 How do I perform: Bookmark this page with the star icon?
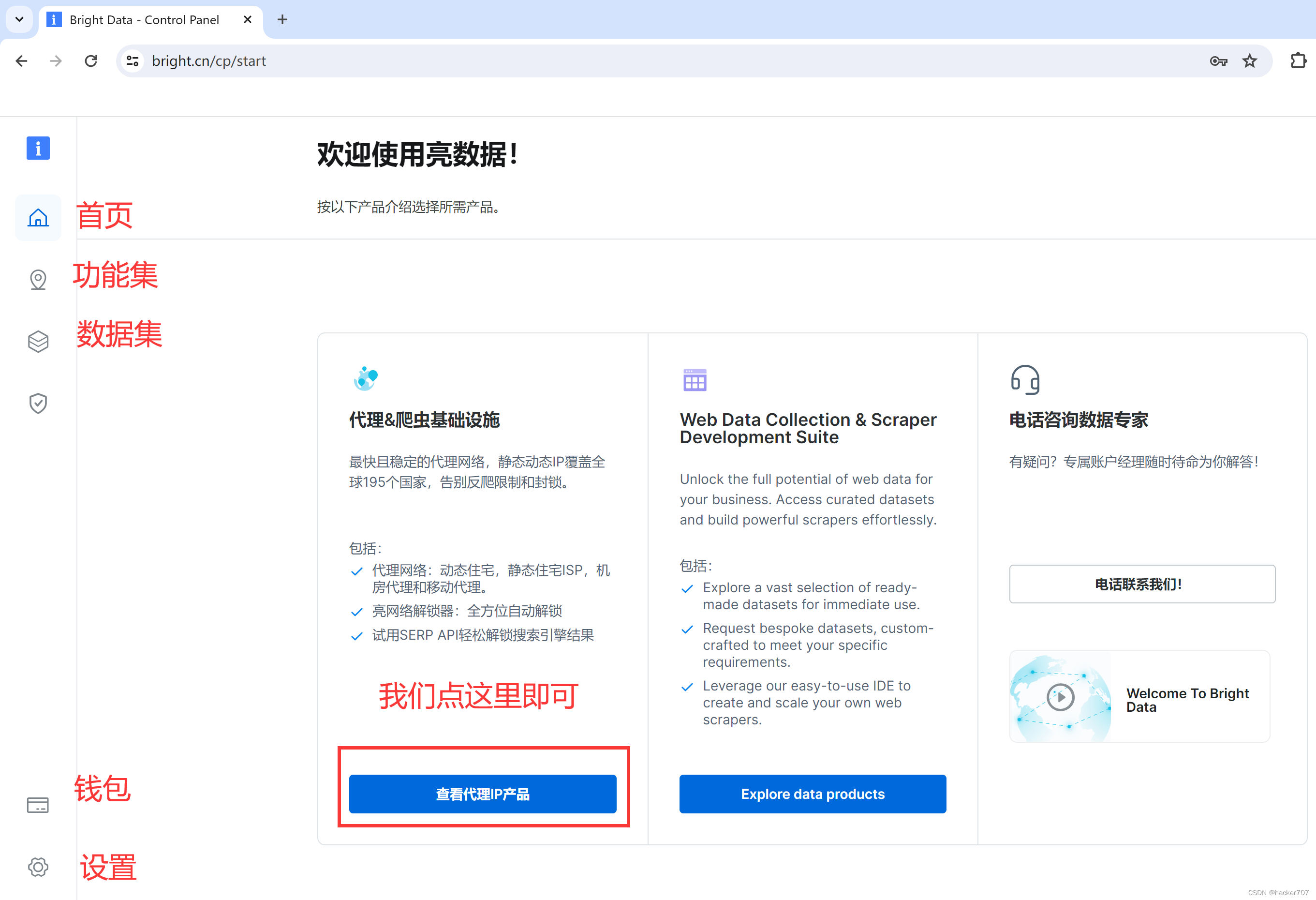click(x=1249, y=61)
